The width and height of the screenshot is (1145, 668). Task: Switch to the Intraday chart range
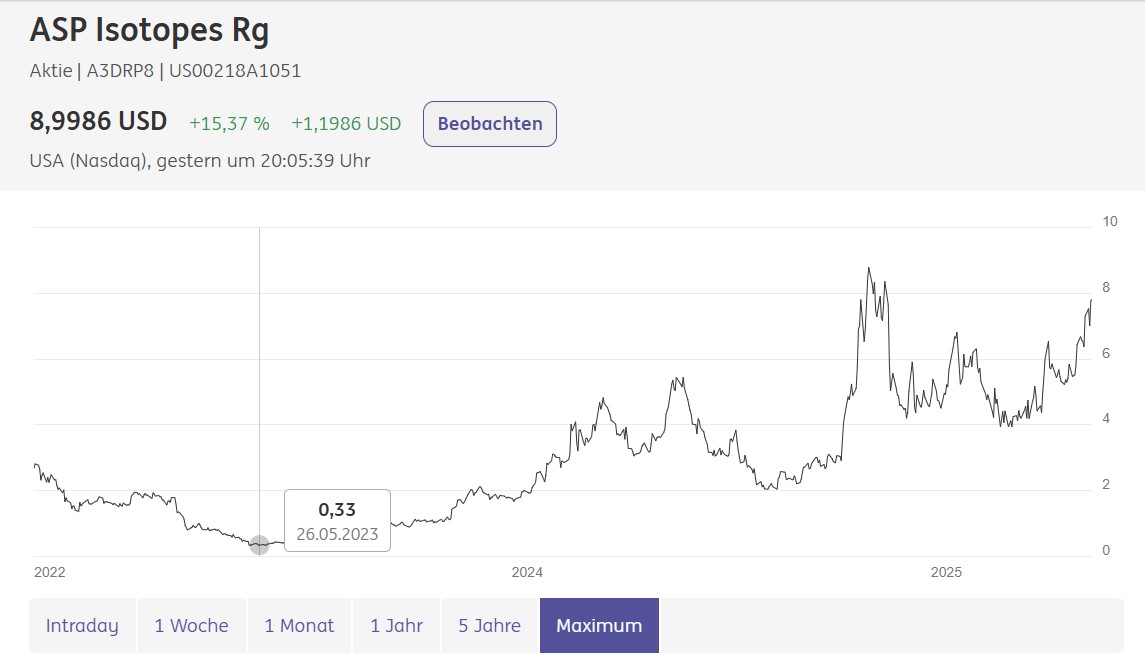[82, 626]
